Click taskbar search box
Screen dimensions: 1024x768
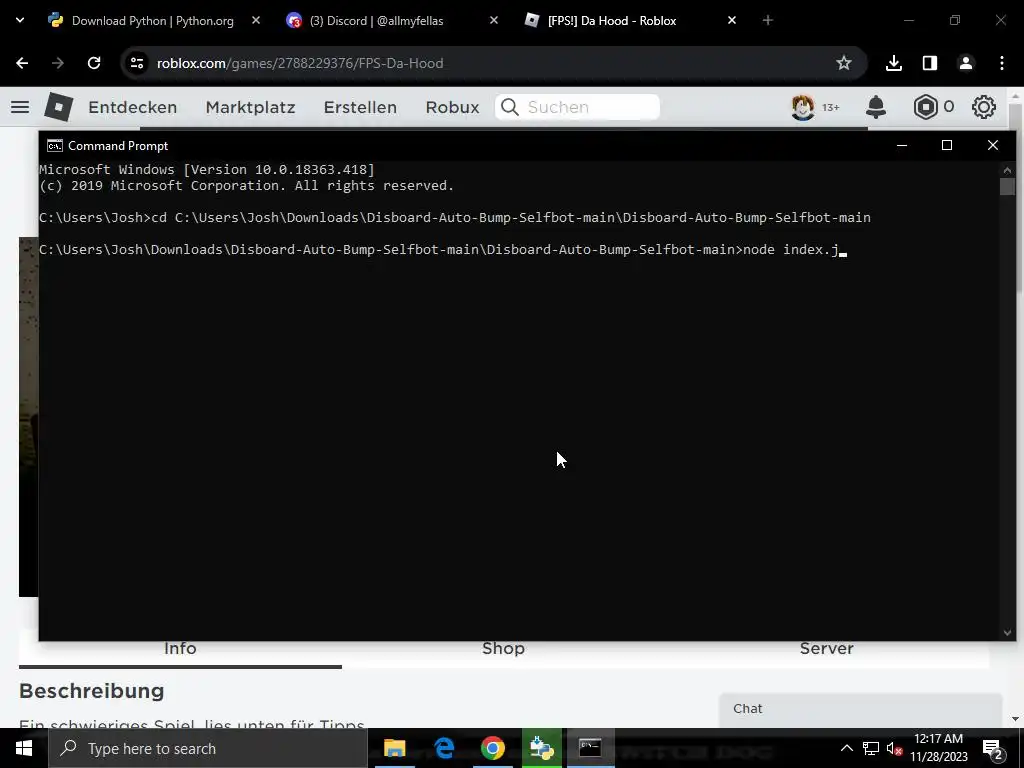coord(208,748)
